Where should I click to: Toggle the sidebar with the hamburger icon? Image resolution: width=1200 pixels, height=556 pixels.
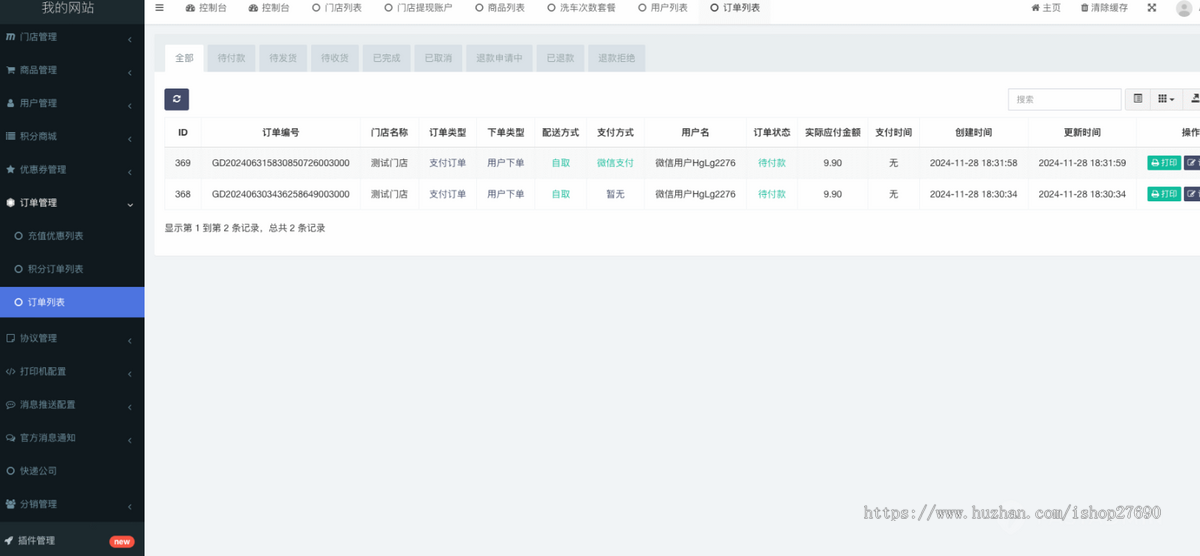coord(159,7)
